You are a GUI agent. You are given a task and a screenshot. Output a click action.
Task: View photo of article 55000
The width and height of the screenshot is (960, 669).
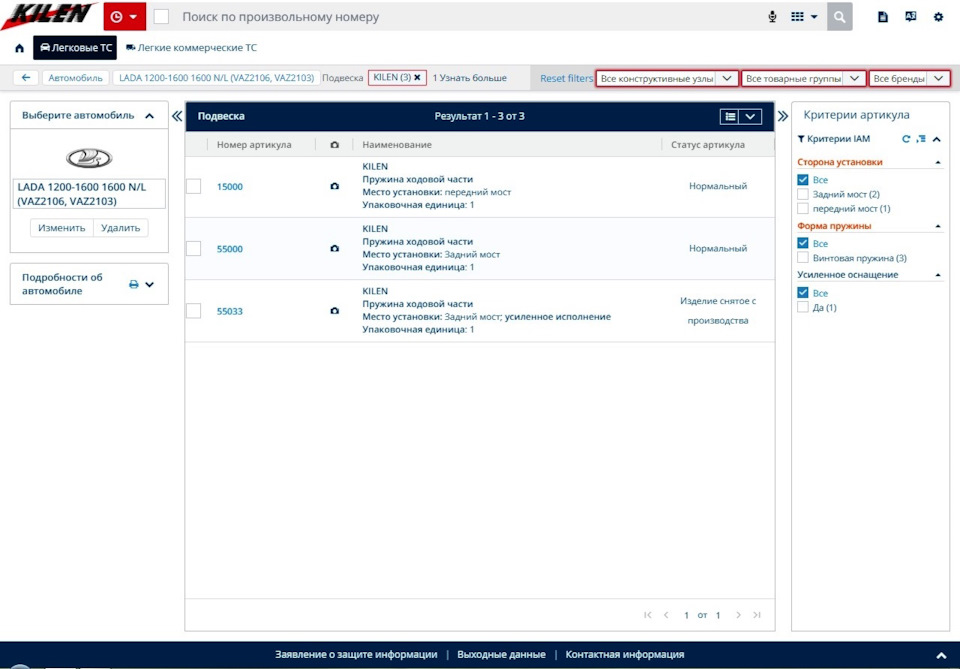(x=334, y=249)
